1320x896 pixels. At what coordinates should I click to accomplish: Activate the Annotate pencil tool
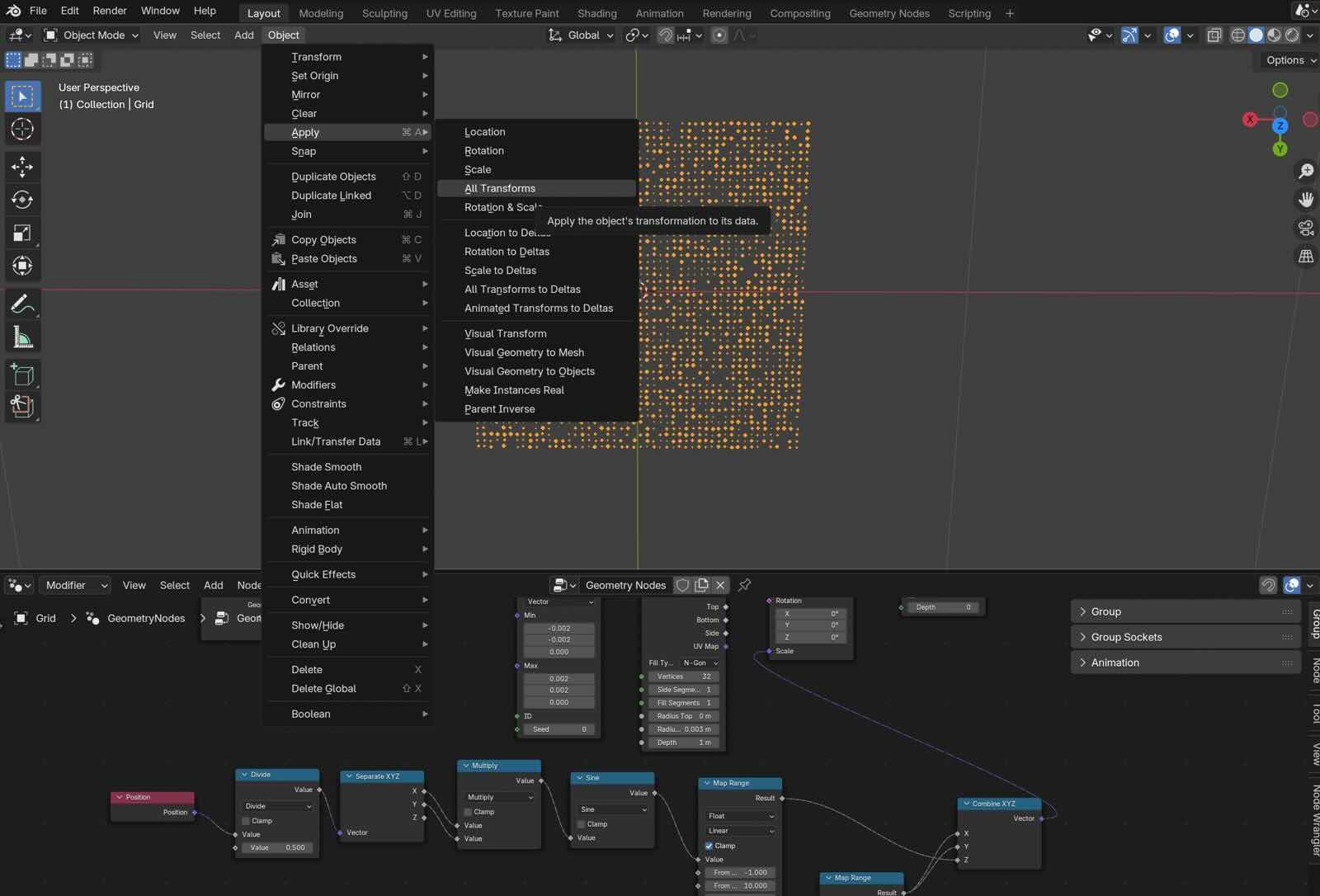[x=22, y=304]
